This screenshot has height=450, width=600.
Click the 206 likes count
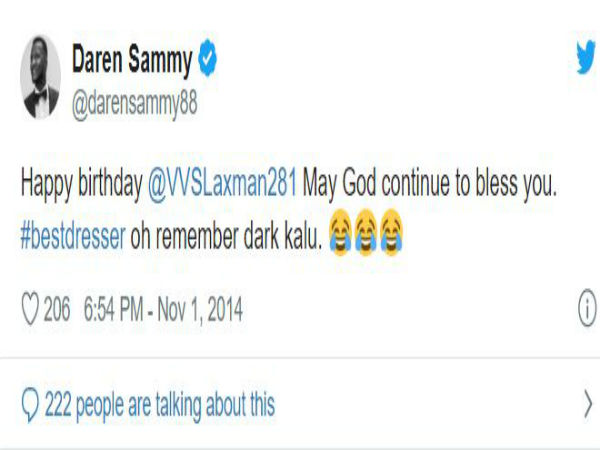[57, 309]
